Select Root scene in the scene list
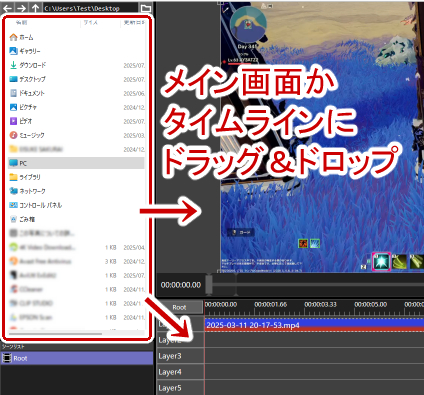 pos(76,358)
